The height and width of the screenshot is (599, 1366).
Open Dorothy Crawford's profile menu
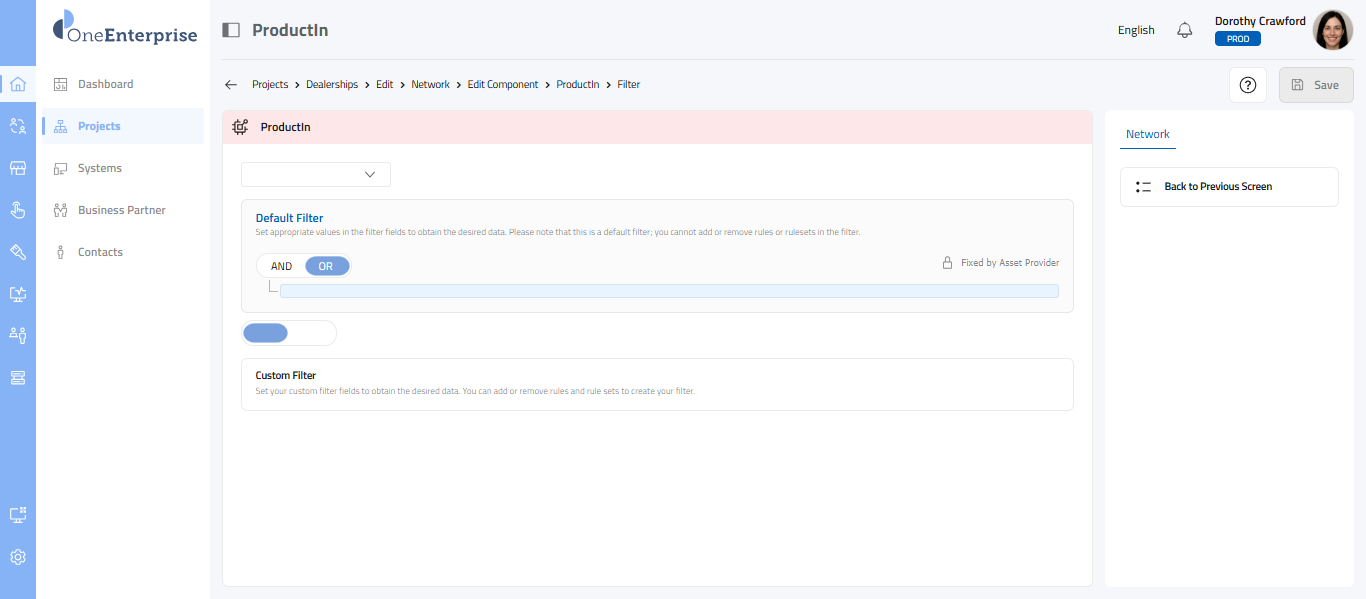click(x=1332, y=30)
